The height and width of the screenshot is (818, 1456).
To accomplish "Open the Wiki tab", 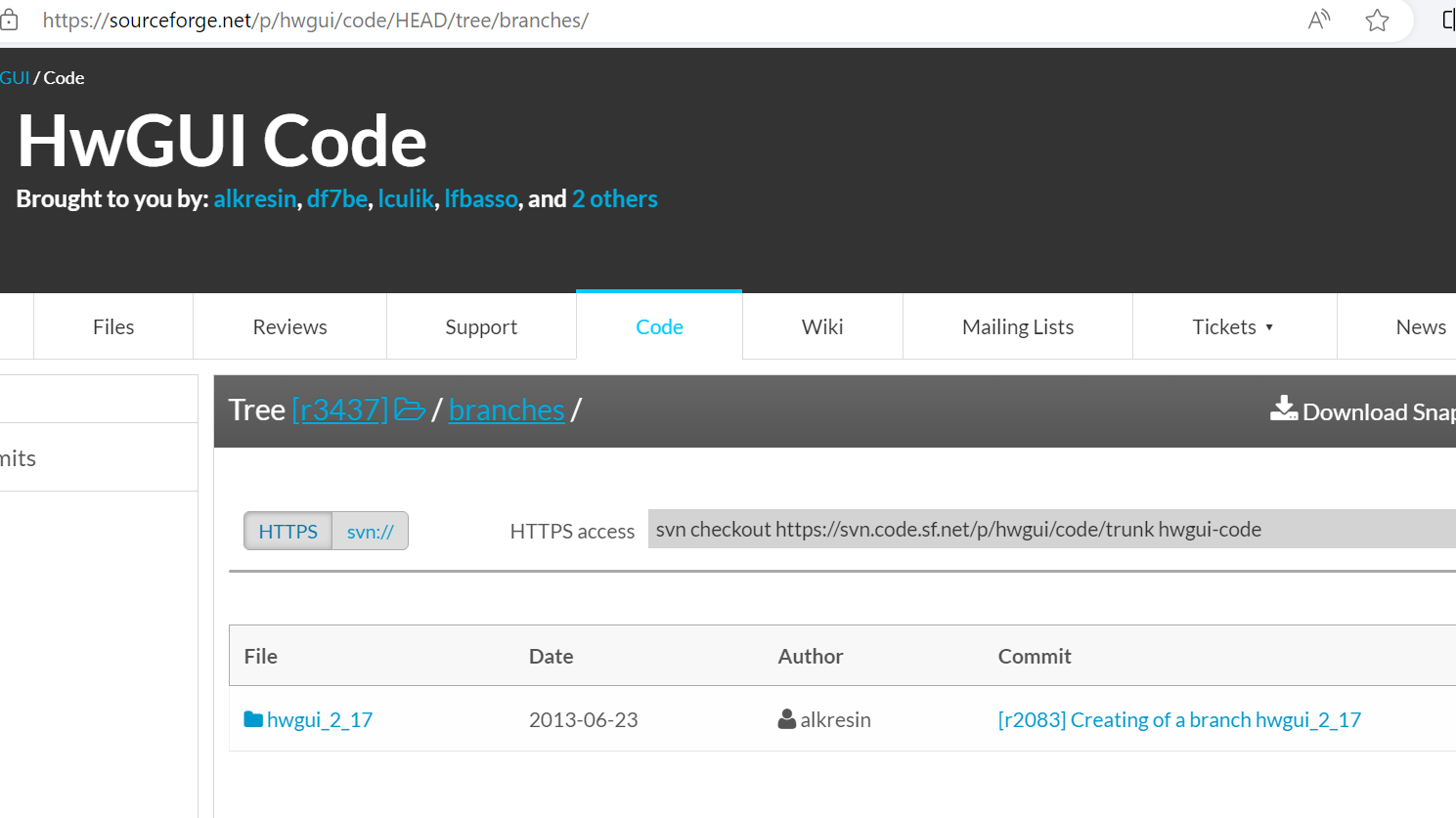I will [822, 326].
